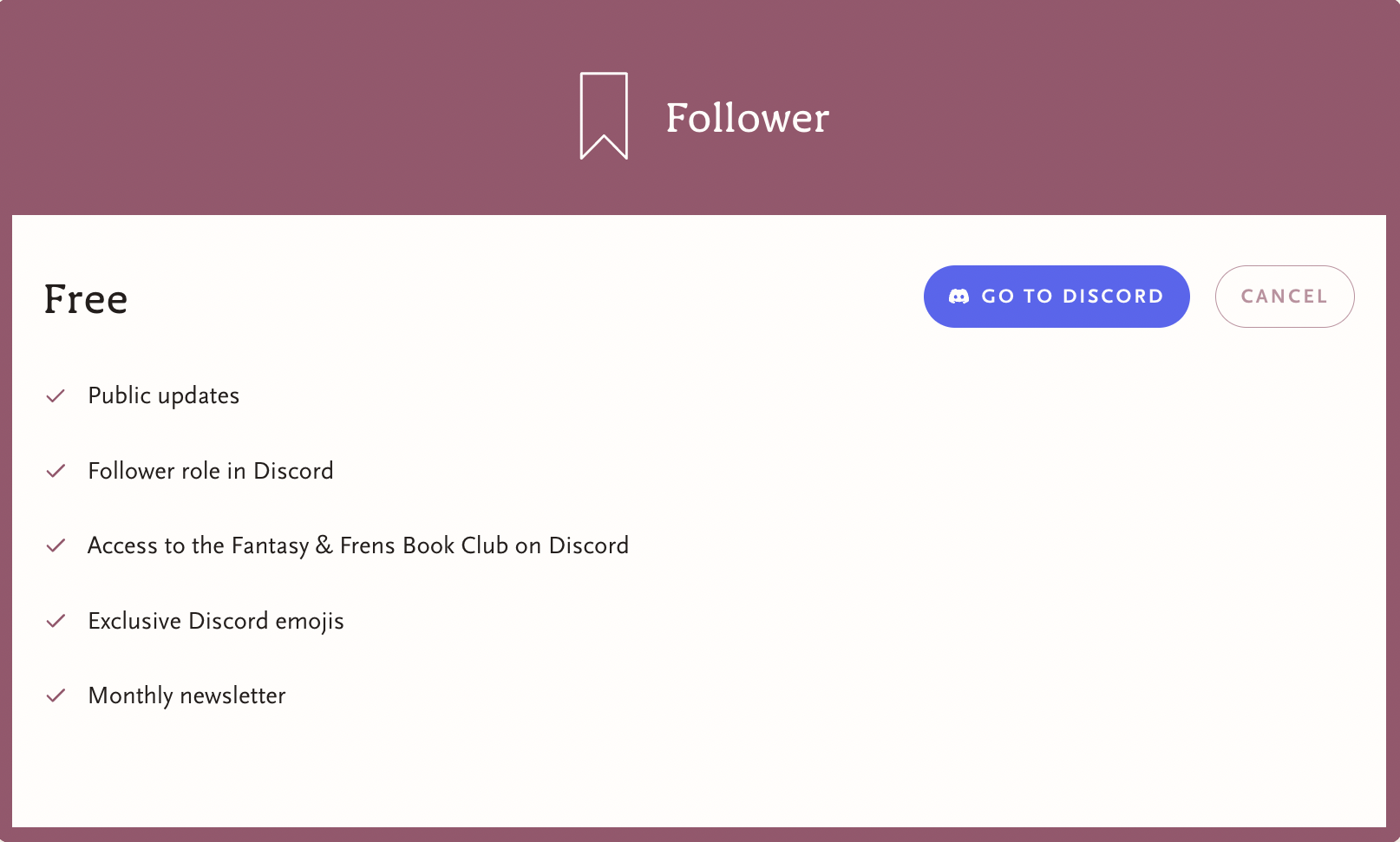Click the Public updates benefit text

tap(164, 396)
